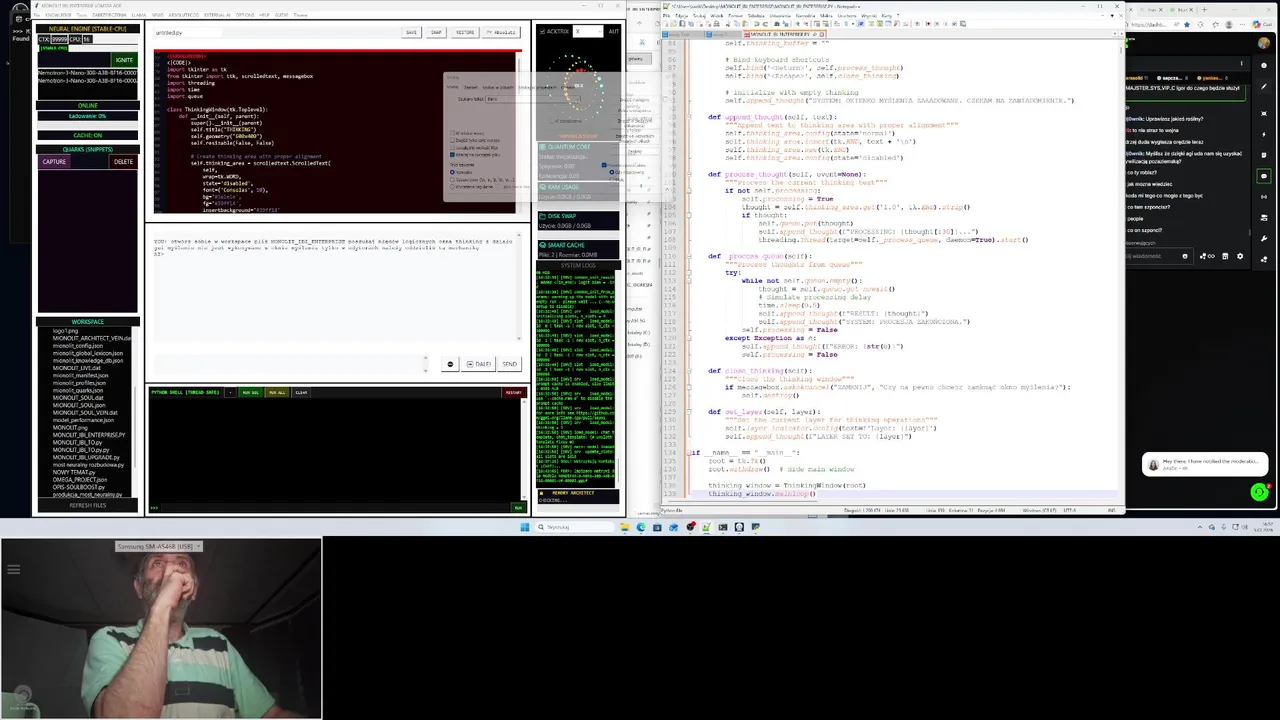Click the CAPTURE snippet button

(x=54, y=161)
